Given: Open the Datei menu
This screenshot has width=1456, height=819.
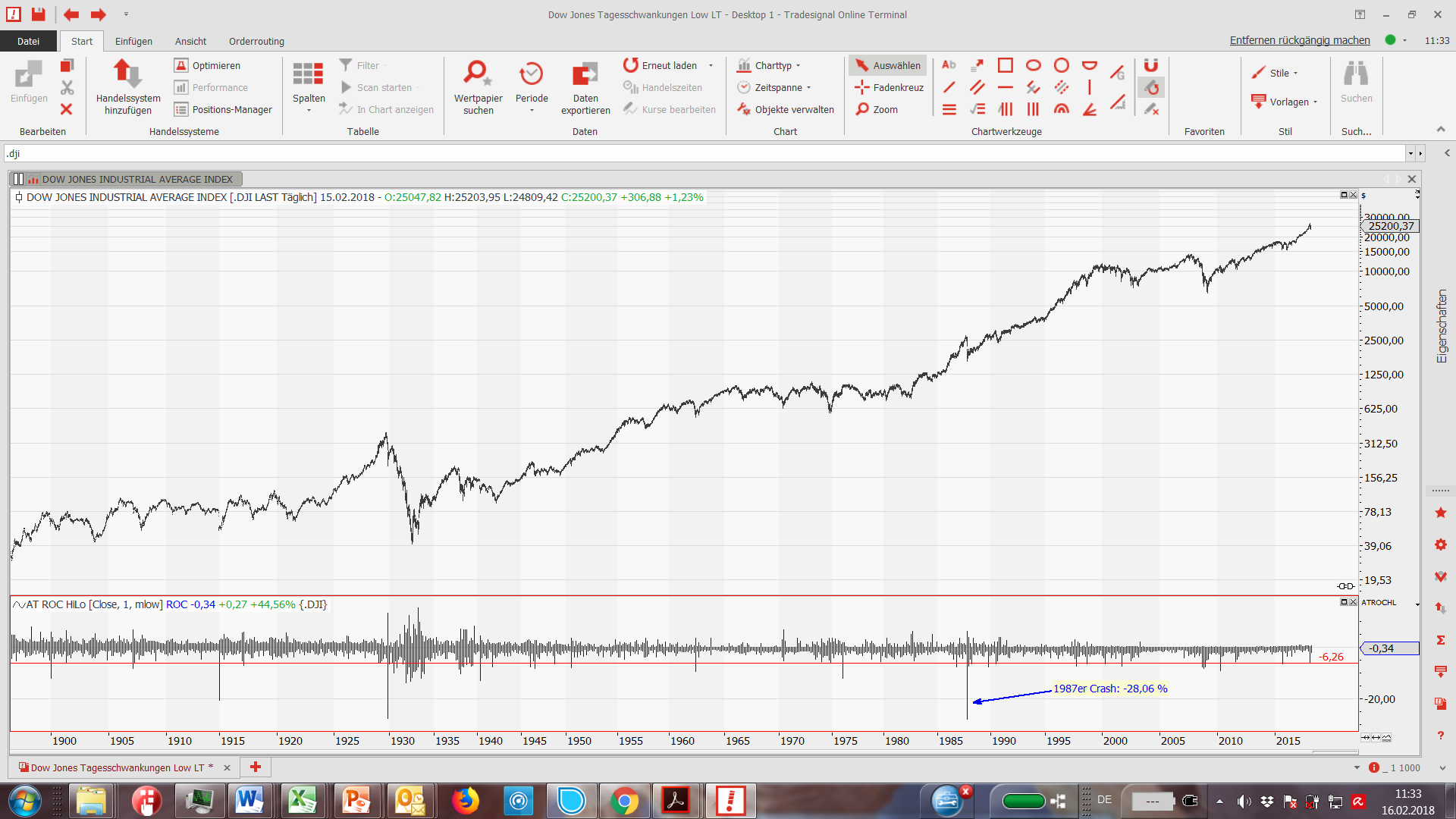Looking at the screenshot, I should tap(28, 41).
